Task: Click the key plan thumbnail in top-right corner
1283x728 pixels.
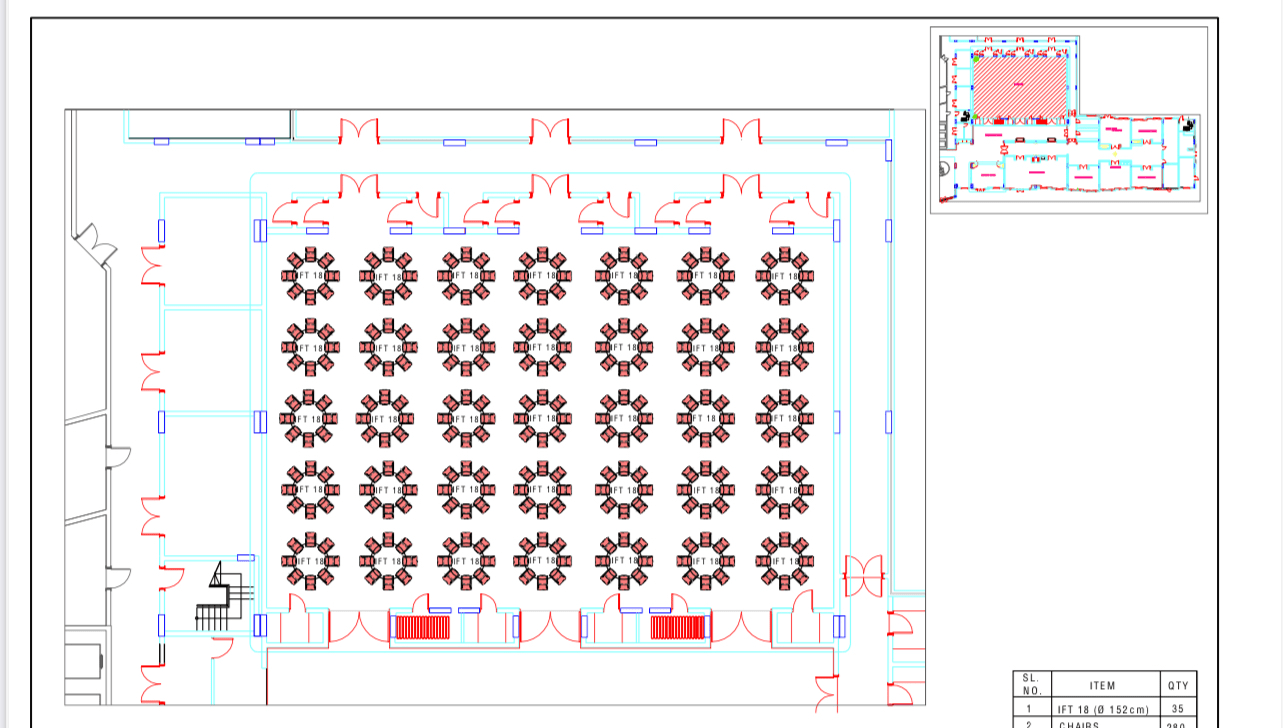Action: 1068,120
